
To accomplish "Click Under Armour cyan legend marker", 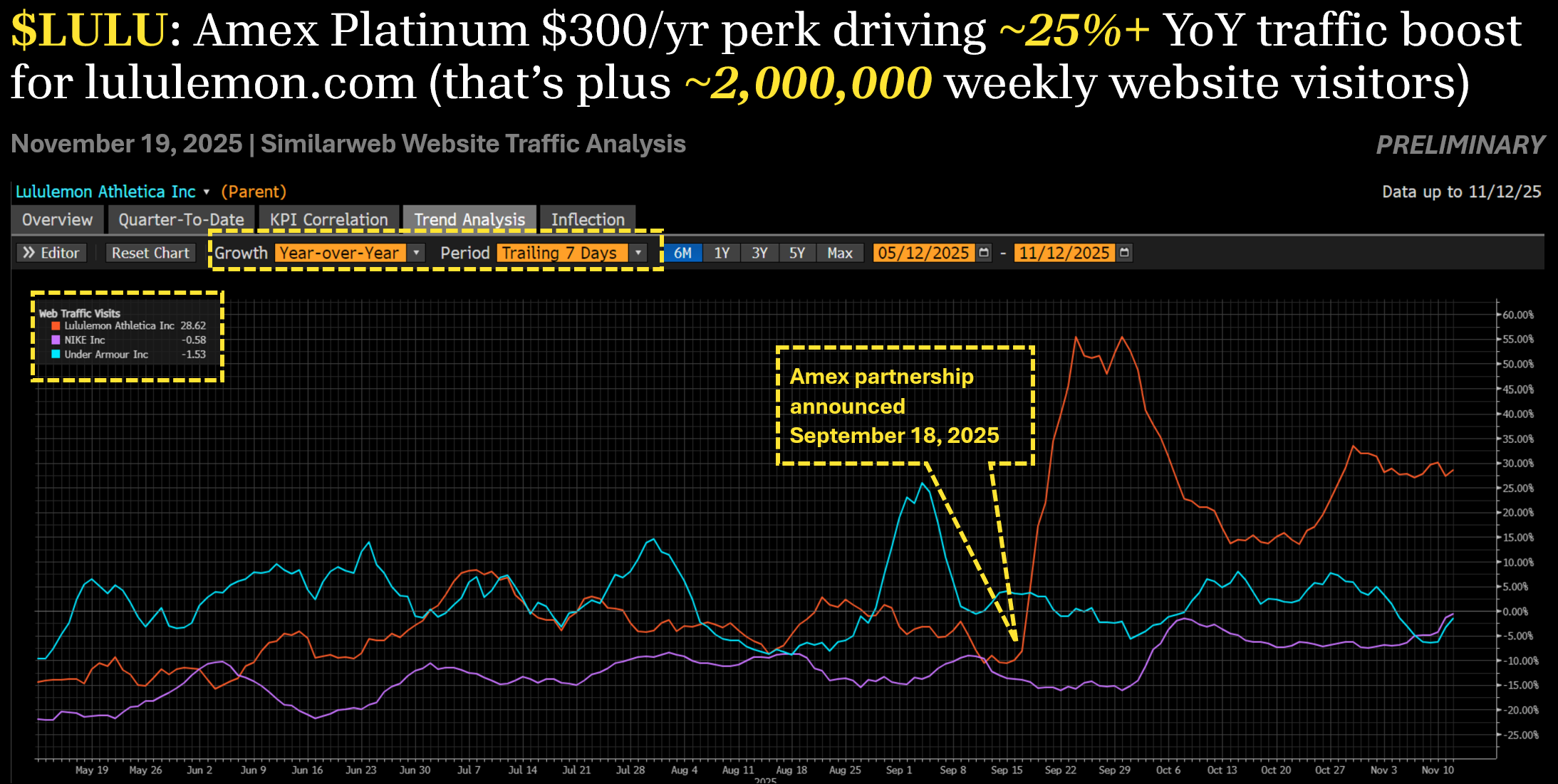I will 56,355.
